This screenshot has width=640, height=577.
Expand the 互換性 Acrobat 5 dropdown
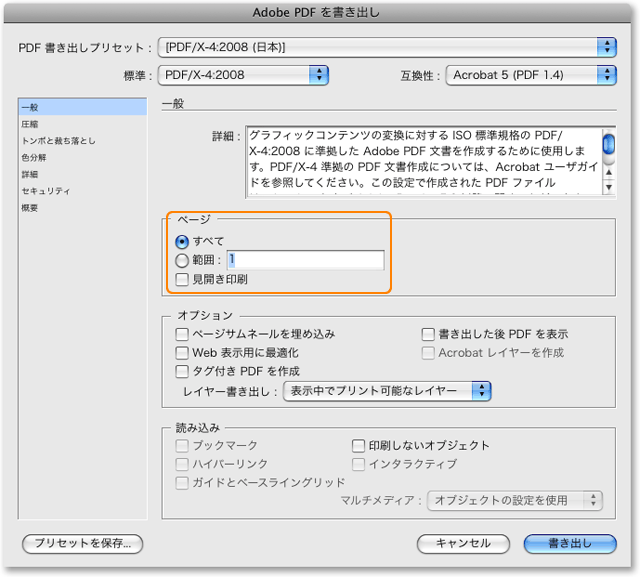click(x=530, y=74)
